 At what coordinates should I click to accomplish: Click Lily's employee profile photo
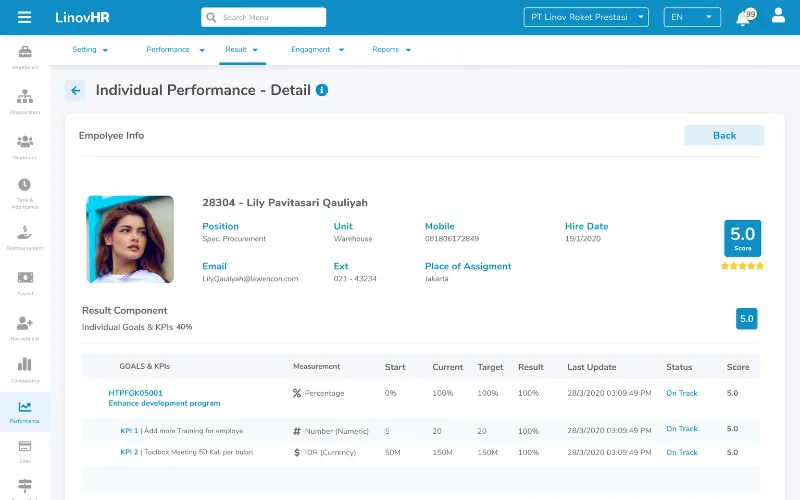click(x=130, y=239)
